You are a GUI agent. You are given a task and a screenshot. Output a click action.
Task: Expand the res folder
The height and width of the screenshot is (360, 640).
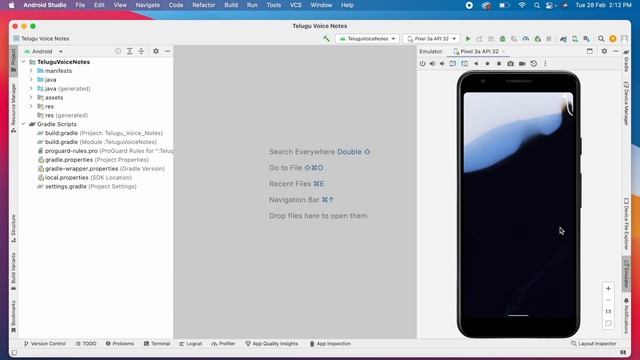pyautogui.click(x=31, y=106)
